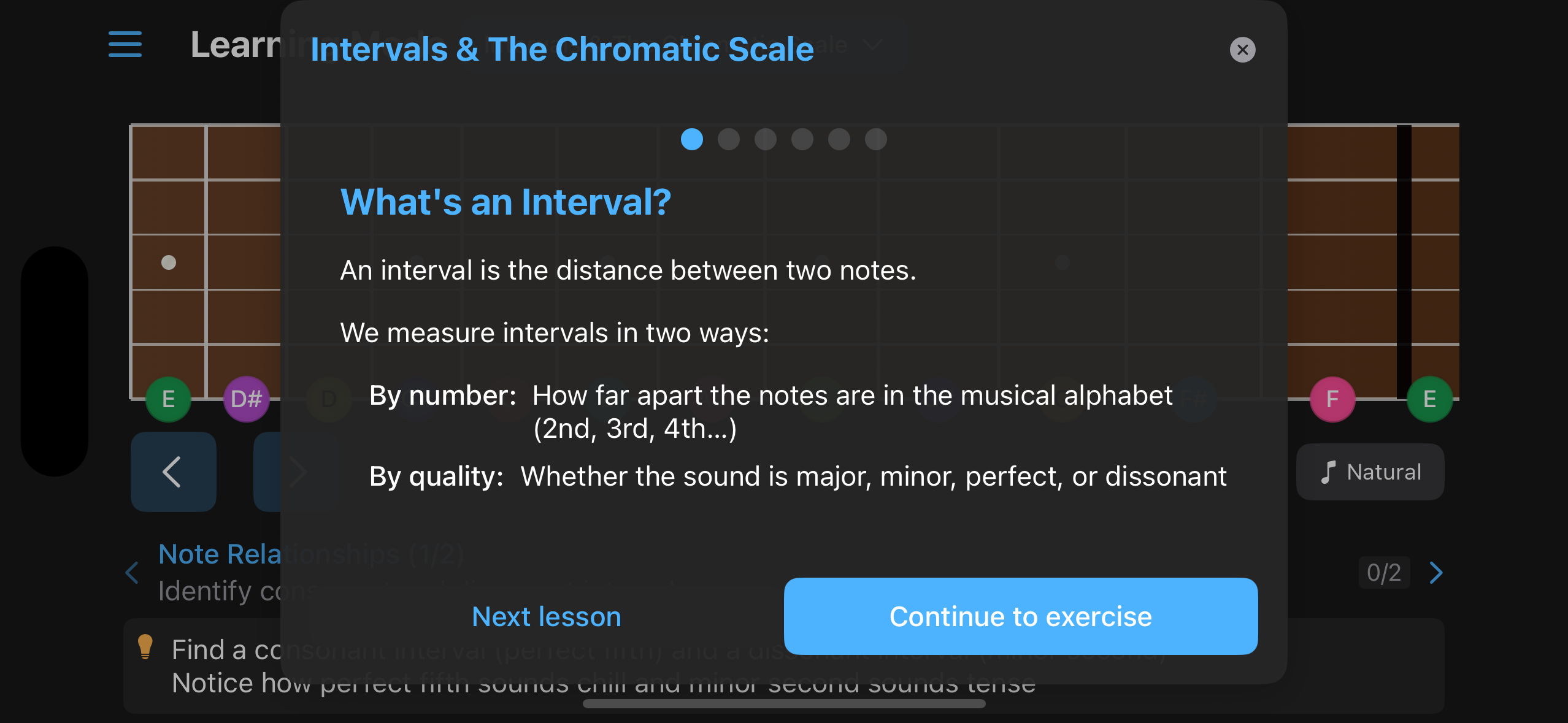The width and height of the screenshot is (1568, 723).
Task: Open the hamburger menu icon
Action: [125, 45]
